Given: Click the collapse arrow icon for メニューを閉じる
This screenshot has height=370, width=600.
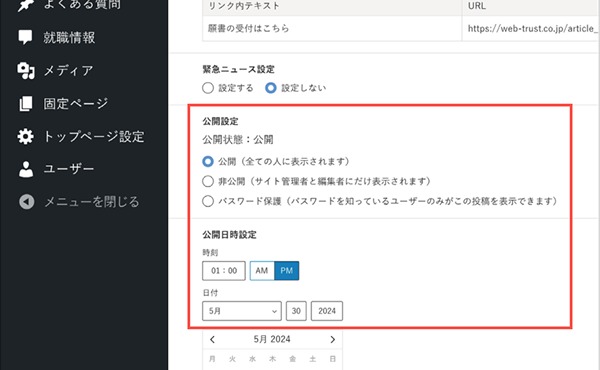Looking at the screenshot, I should click(26, 202).
